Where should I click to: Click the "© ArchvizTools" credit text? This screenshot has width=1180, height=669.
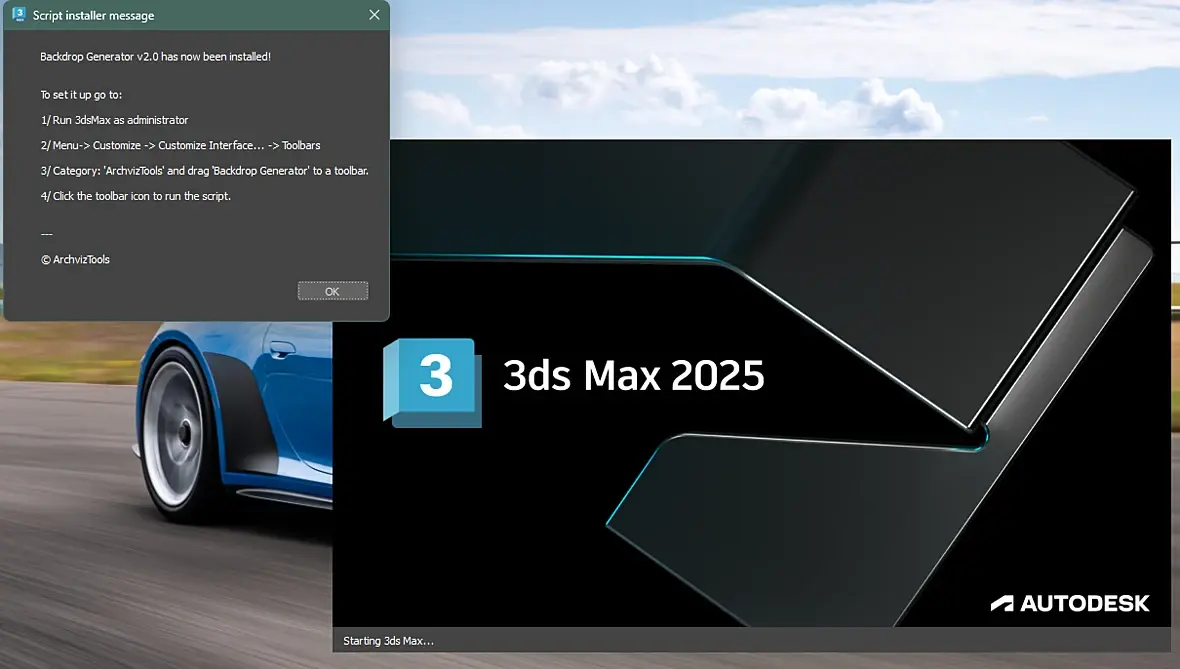pyautogui.click(x=75, y=260)
